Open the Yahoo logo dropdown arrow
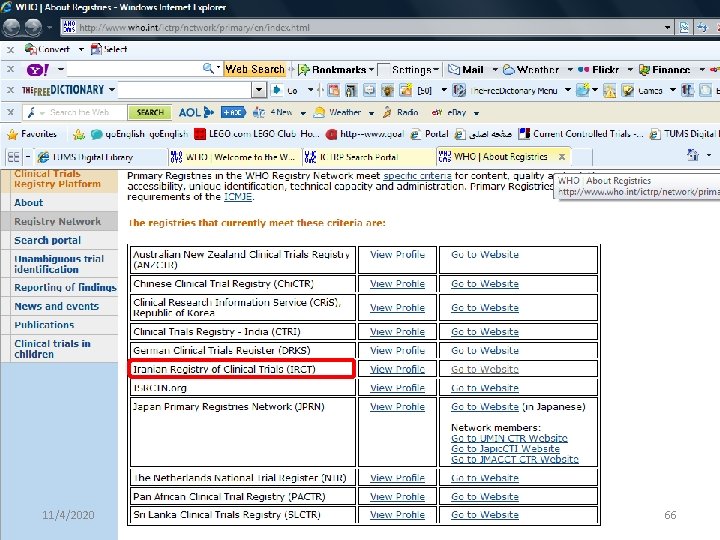720x540 pixels. click(60, 70)
